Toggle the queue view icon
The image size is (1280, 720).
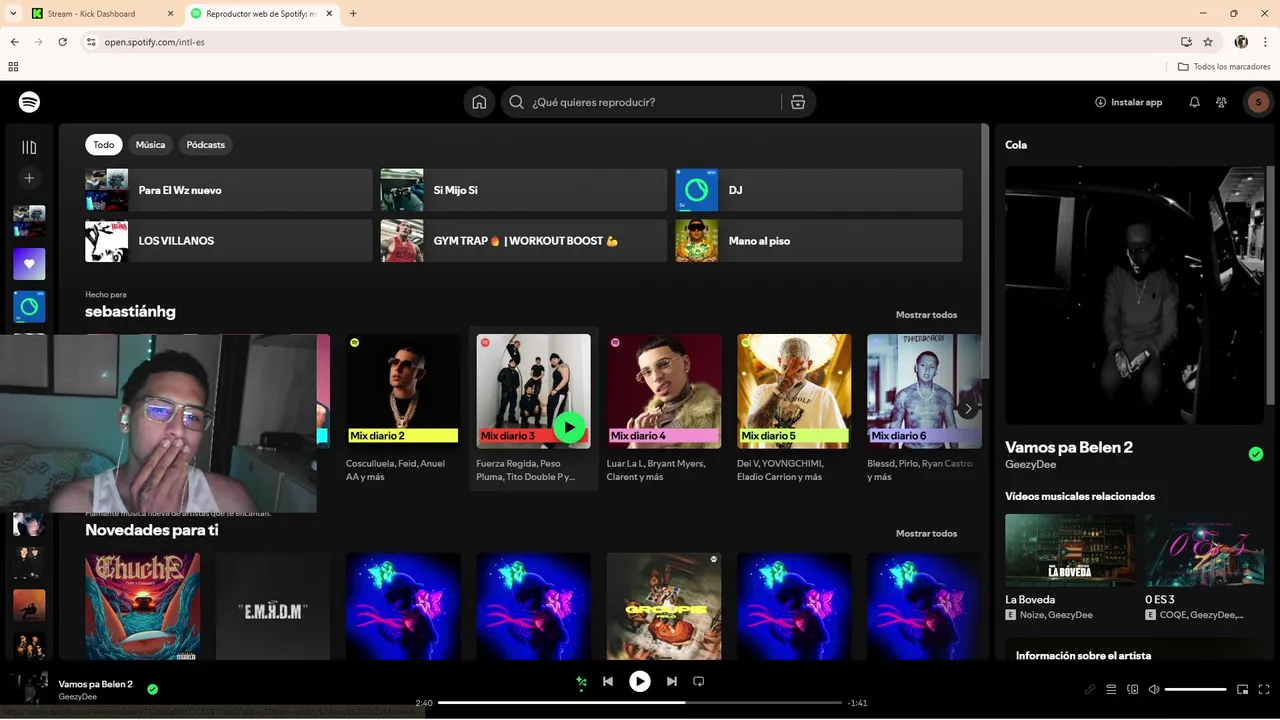click(x=1111, y=689)
